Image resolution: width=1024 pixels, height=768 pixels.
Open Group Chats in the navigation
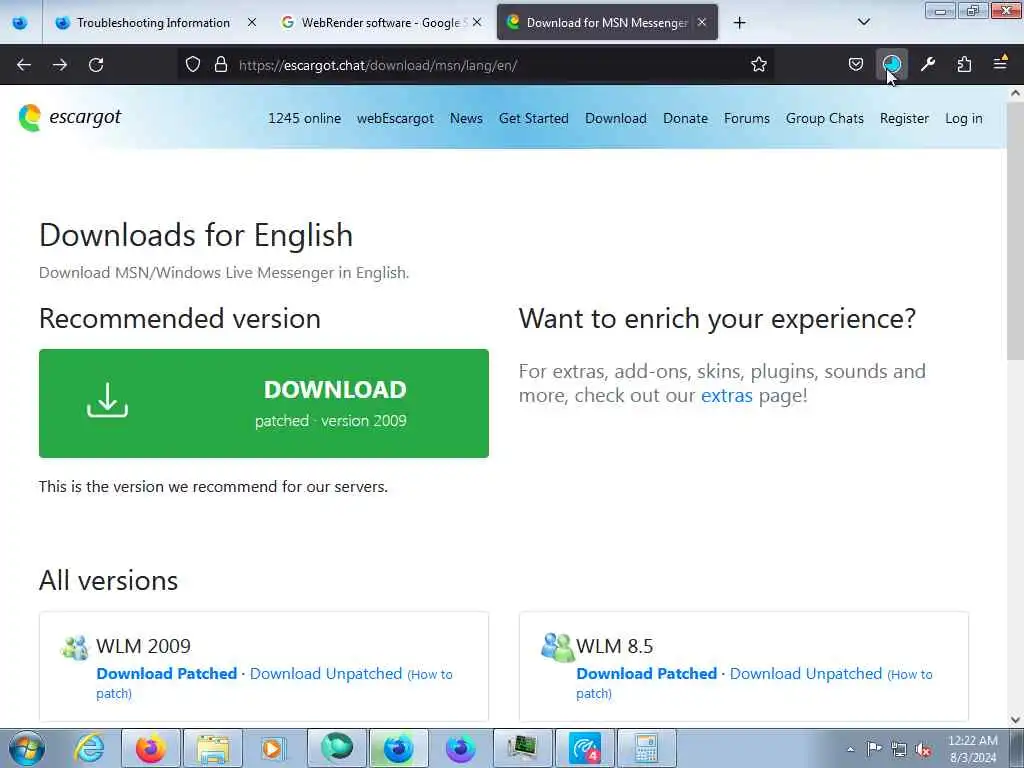click(x=824, y=119)
